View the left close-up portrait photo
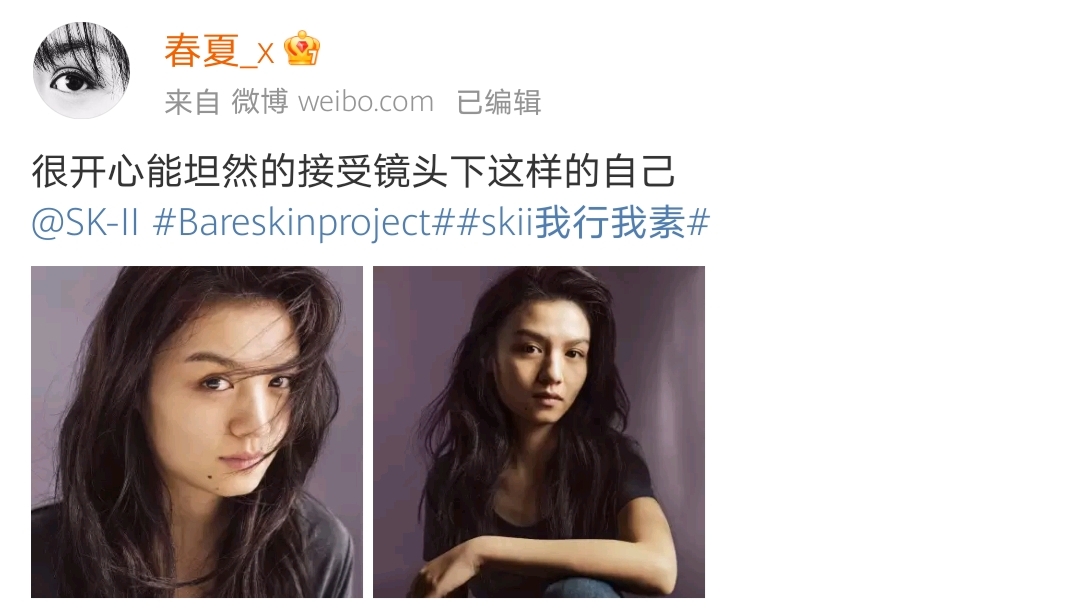 click(197, 432)
